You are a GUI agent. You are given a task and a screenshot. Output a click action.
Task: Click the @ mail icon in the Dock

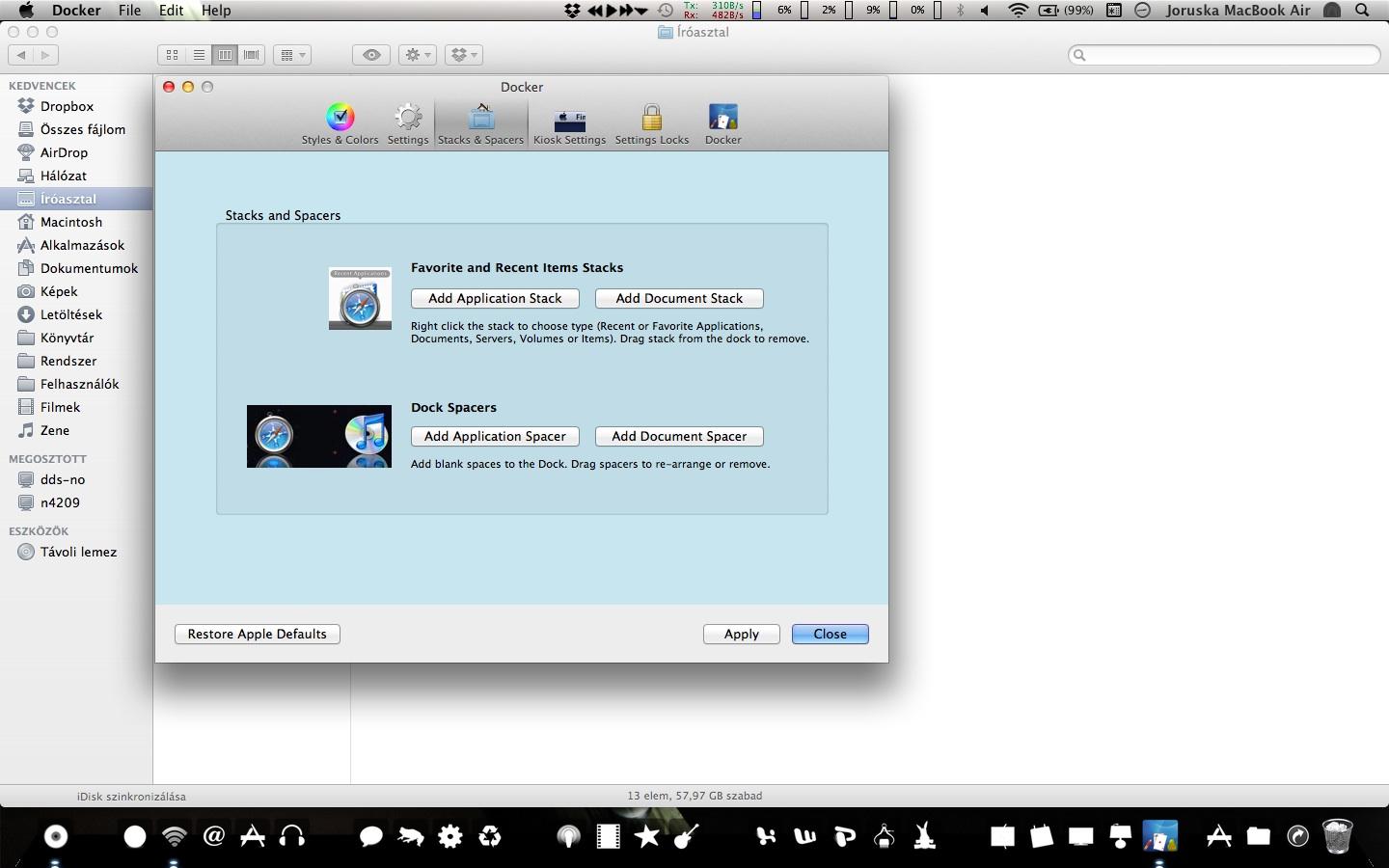[x=214, y=836]
